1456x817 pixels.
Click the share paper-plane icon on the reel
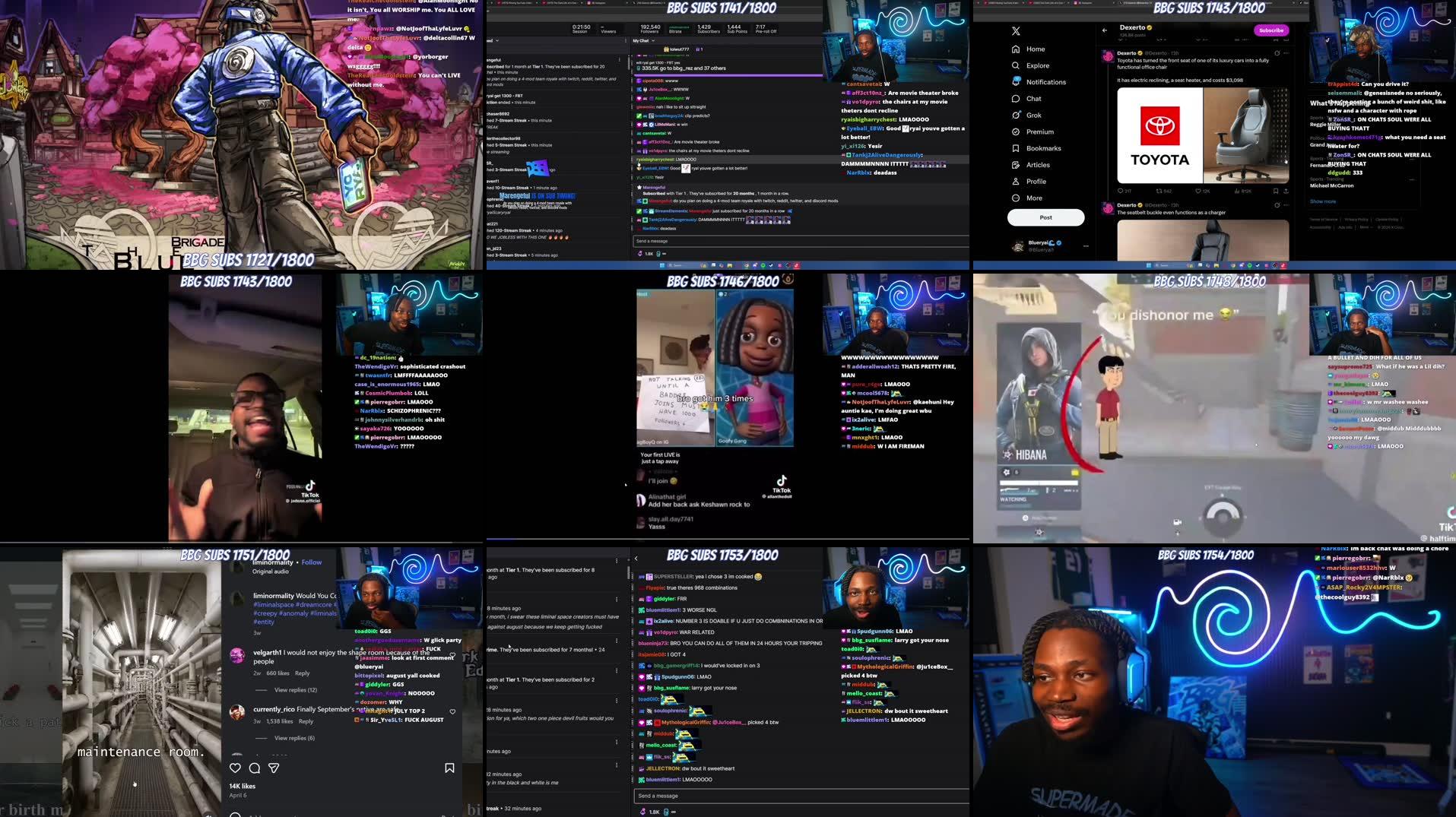tap(274, 768)
